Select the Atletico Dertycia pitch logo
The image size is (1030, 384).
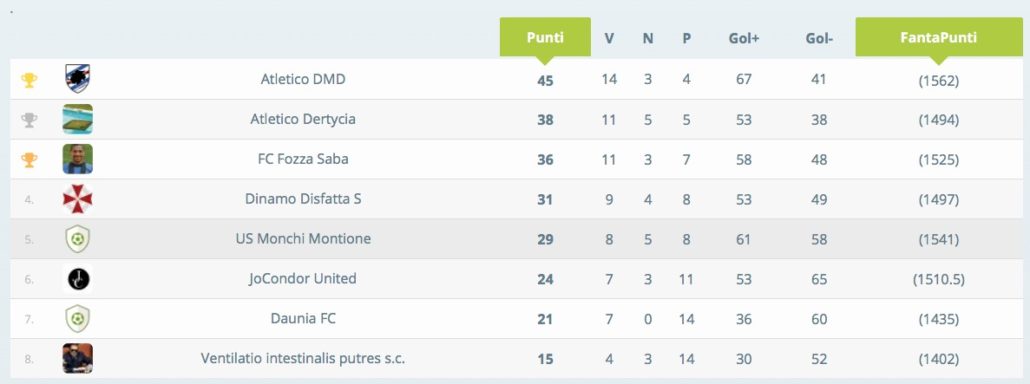click(x=78, y=119)
